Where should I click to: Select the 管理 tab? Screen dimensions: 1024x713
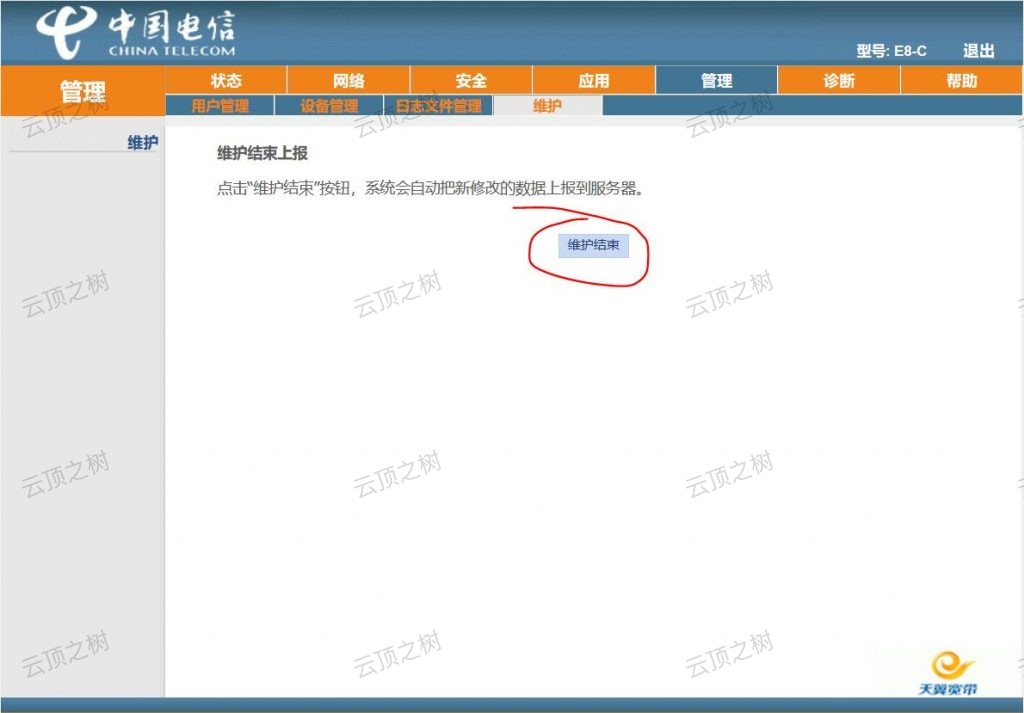pyautogui.click(x=716, y=80)
